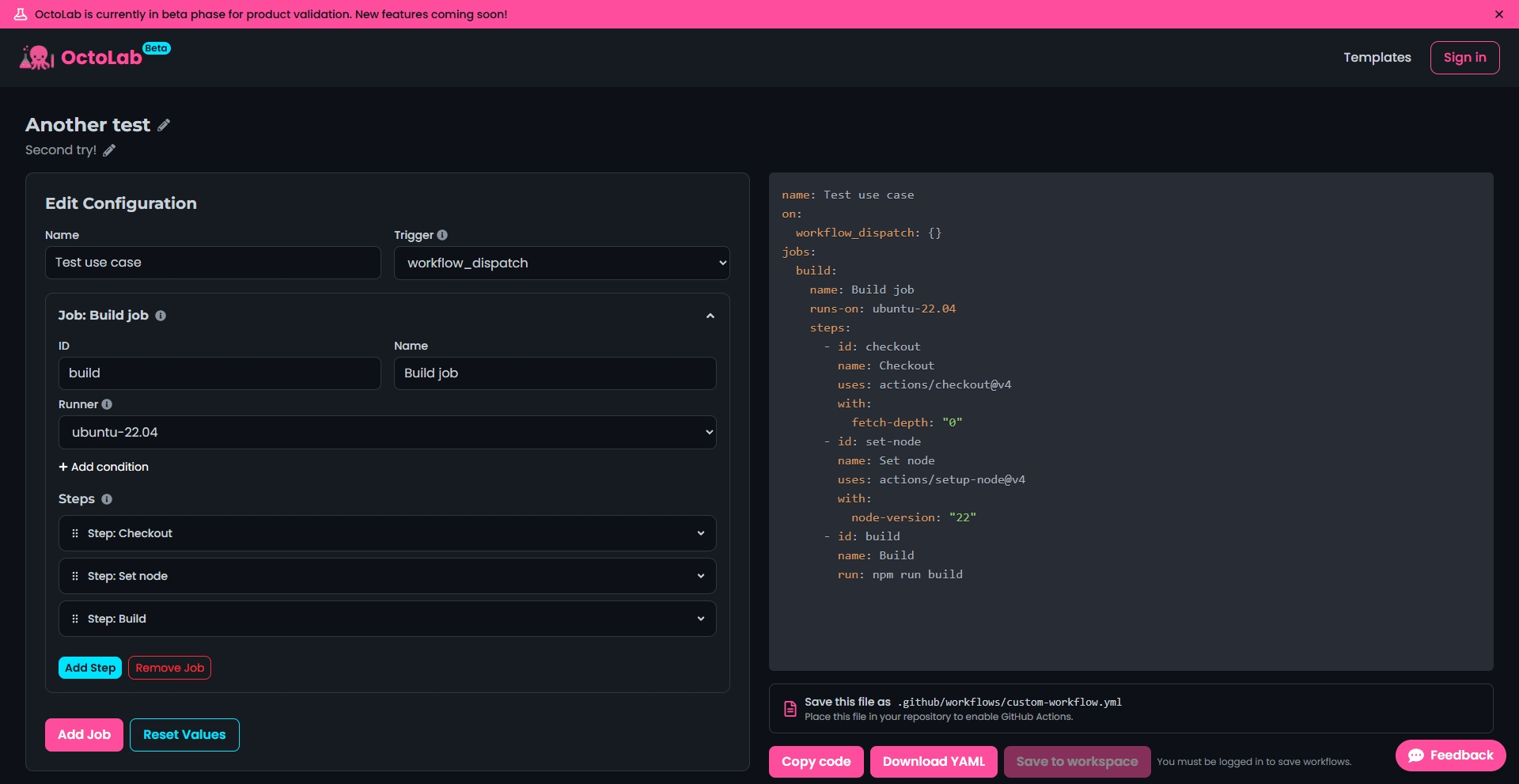Image resolution: width=1519 pixels, height=784 pixels.
Task: Click the info icon beside Steps heading
Action: pos(107,499)
